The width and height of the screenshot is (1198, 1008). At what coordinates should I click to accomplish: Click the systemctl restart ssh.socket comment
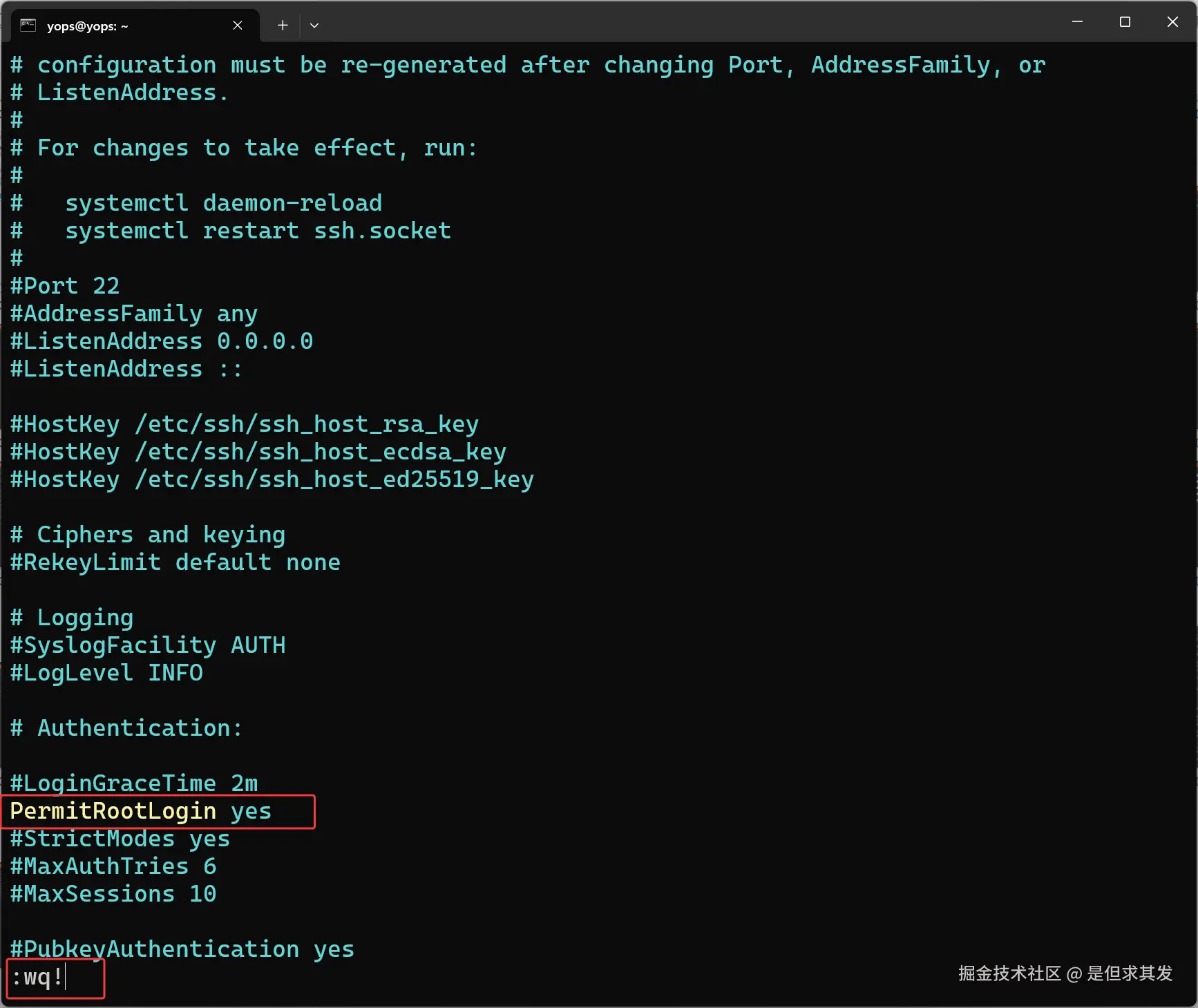[x=231, y=230]
